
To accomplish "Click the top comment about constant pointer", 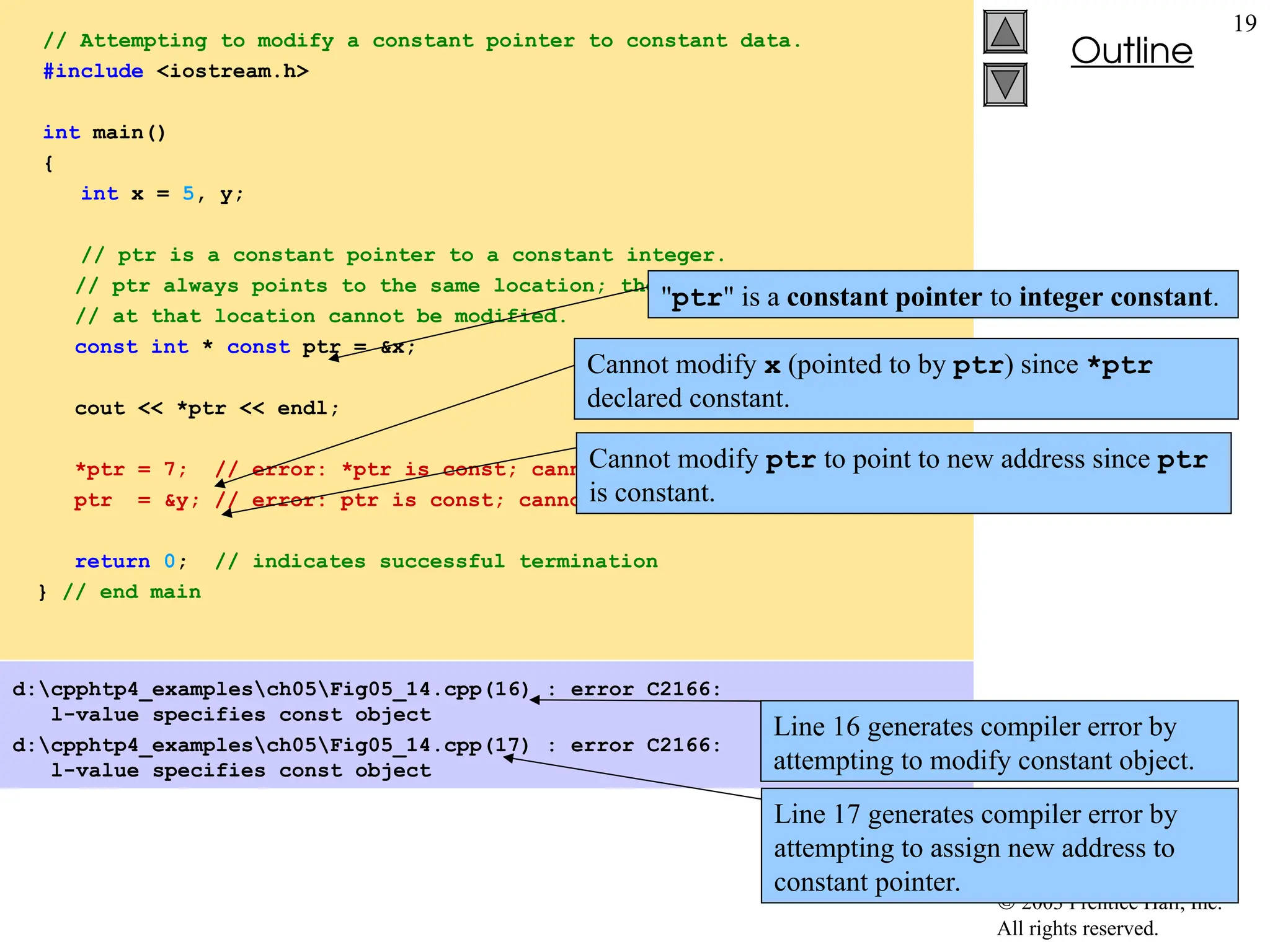I will click(x=422, y=41).
